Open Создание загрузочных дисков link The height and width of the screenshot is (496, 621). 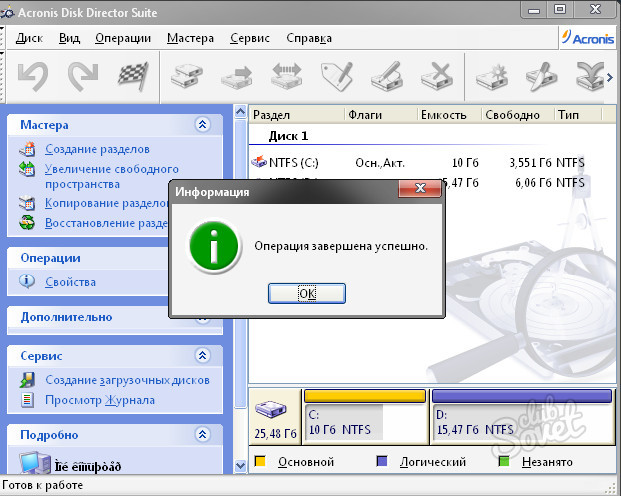click(128, 380)
